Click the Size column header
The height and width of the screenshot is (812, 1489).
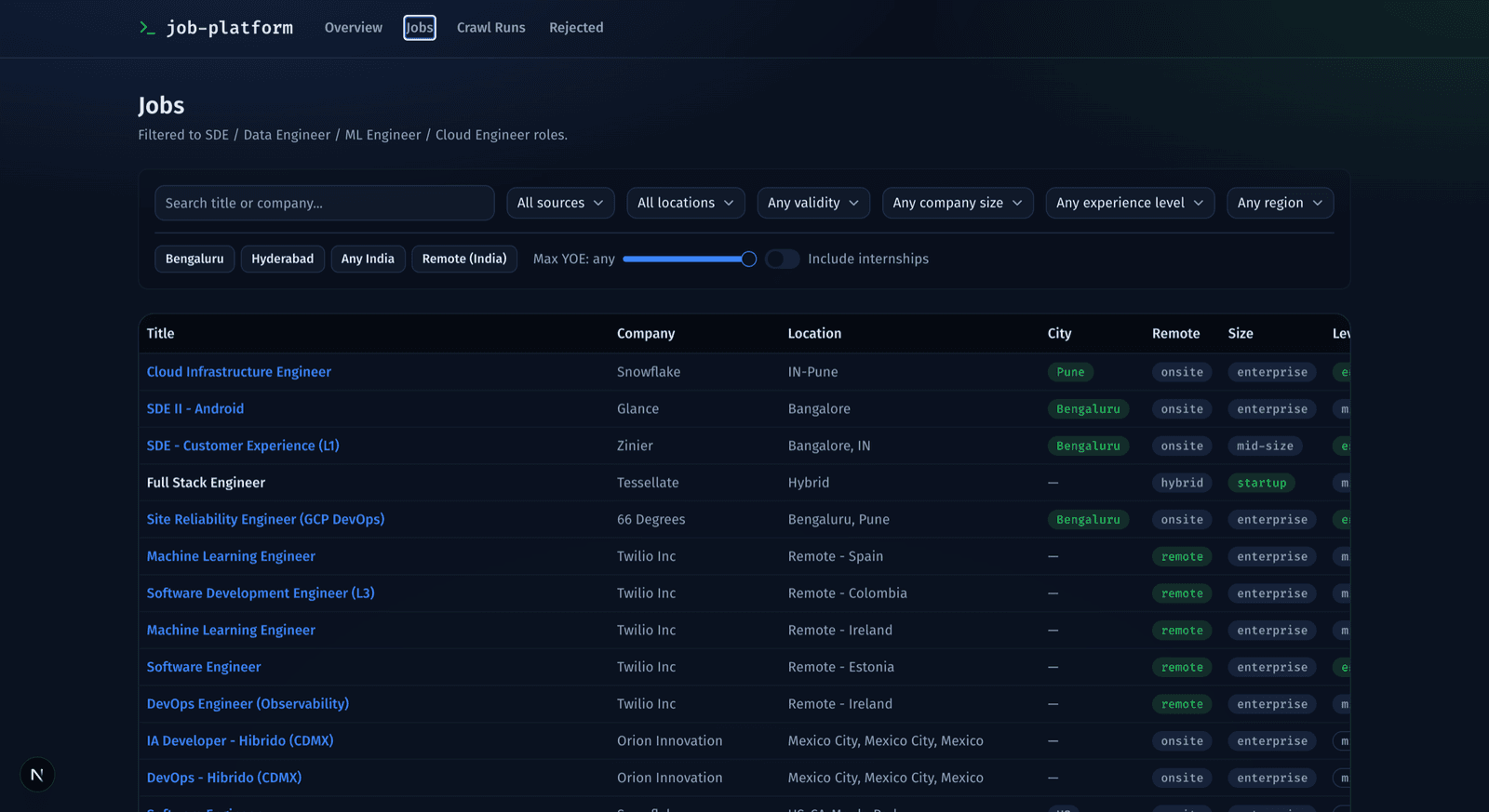[1241, 333]
